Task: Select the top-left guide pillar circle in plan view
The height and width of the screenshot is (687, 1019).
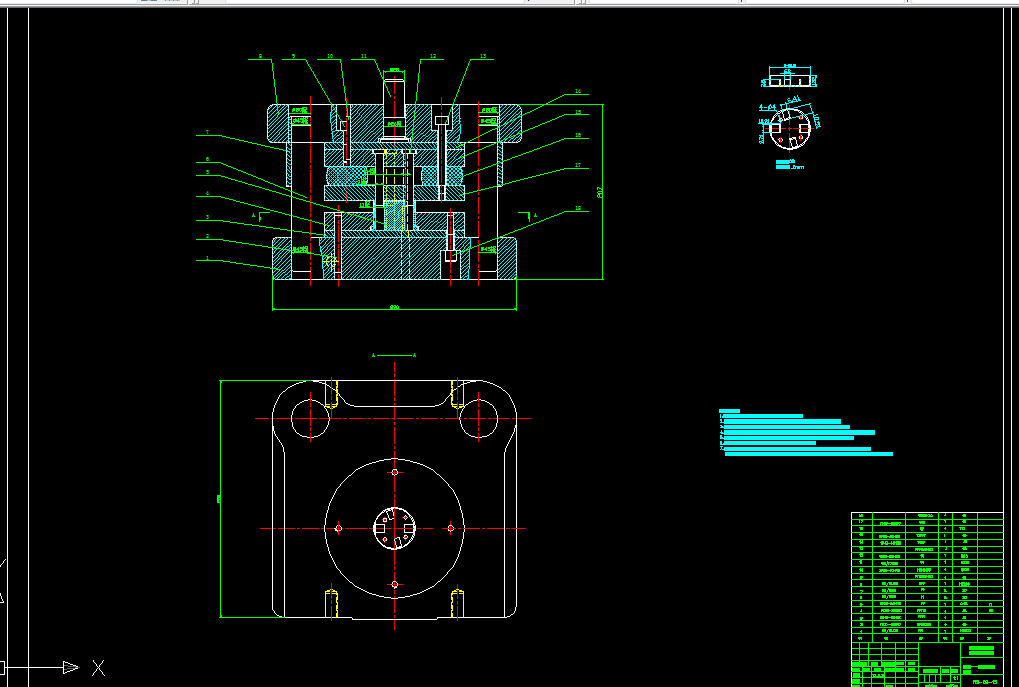Action: click(311, 419)
